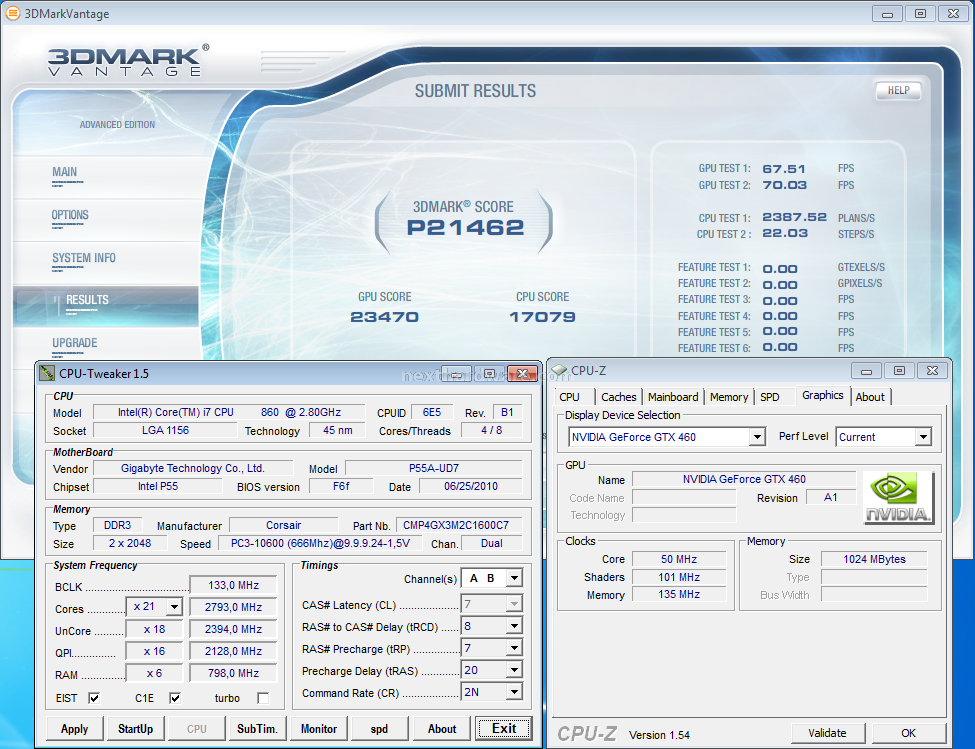Click the Core clock value 50 MHz

pyautogui.click(x=679, y=559)
